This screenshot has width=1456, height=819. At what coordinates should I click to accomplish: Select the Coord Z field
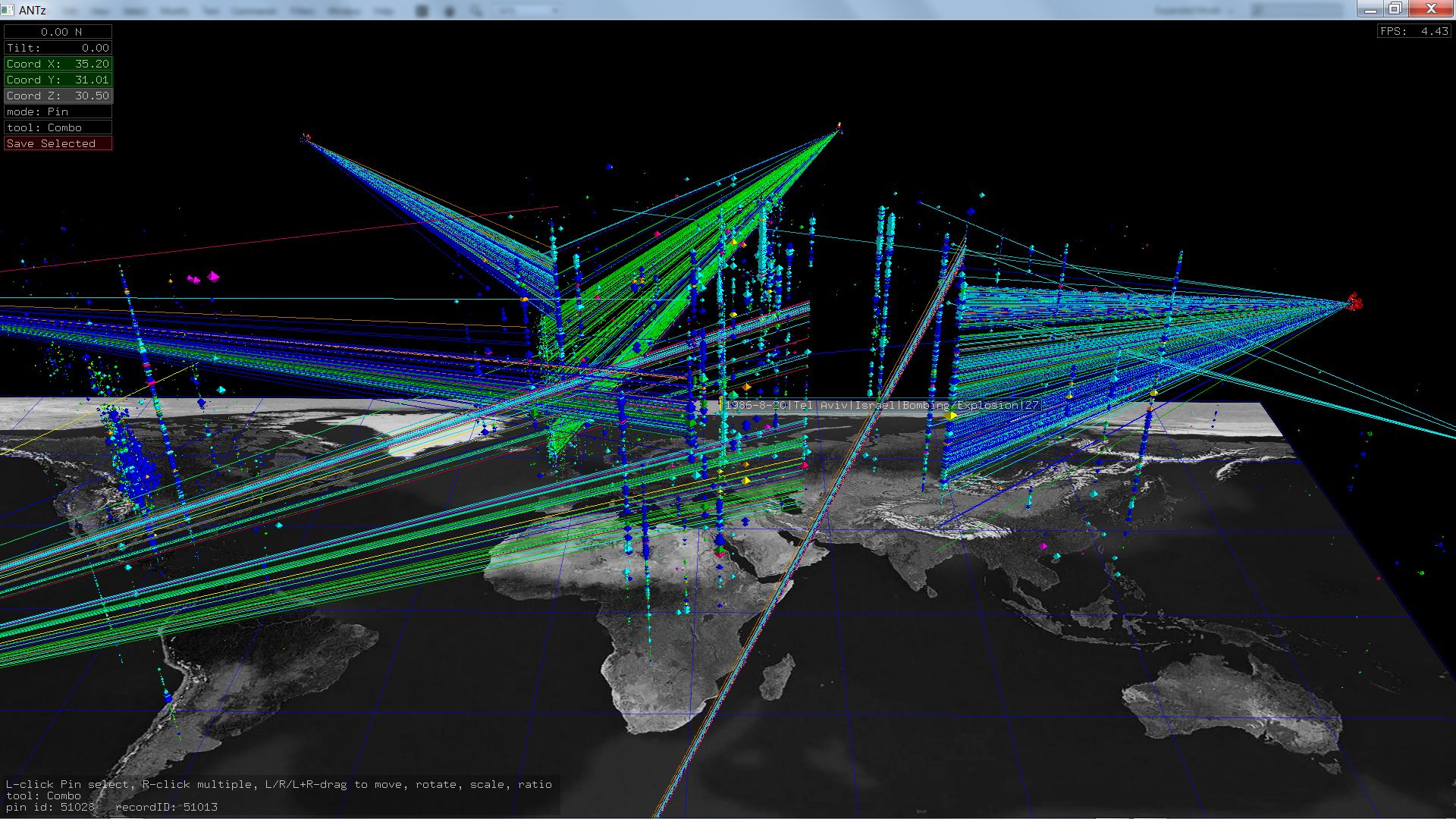58,96
